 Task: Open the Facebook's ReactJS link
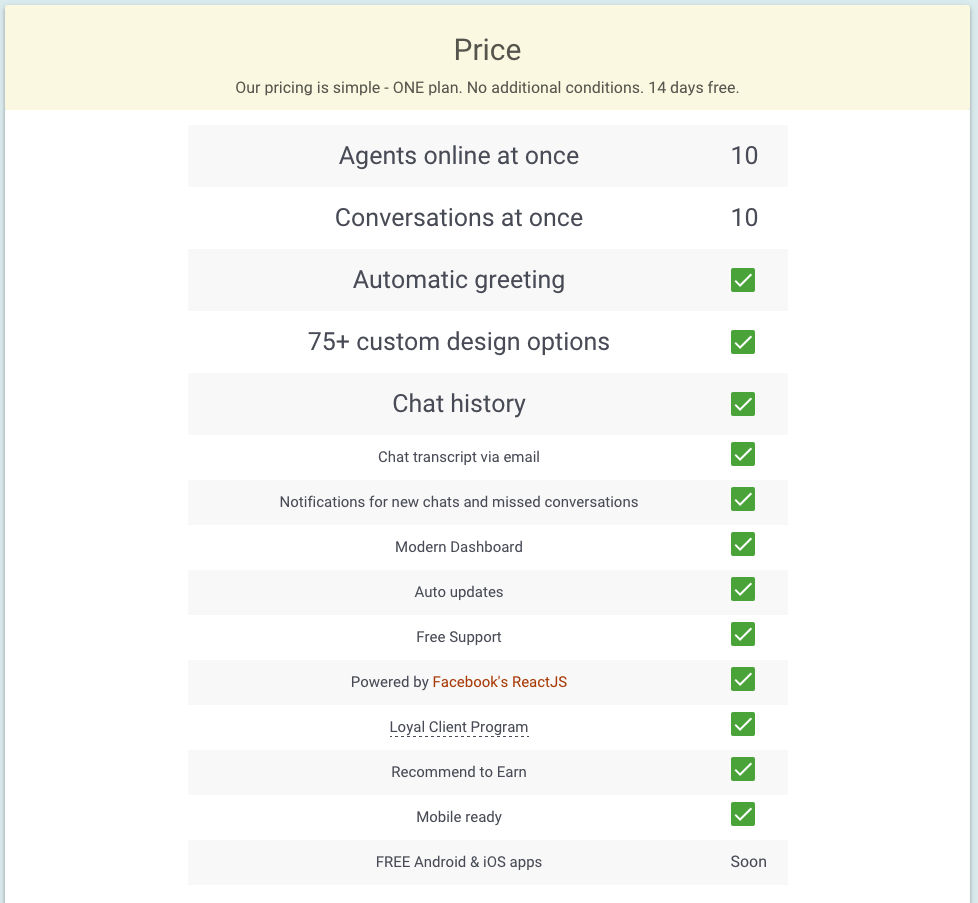click(x=499, y=681)
